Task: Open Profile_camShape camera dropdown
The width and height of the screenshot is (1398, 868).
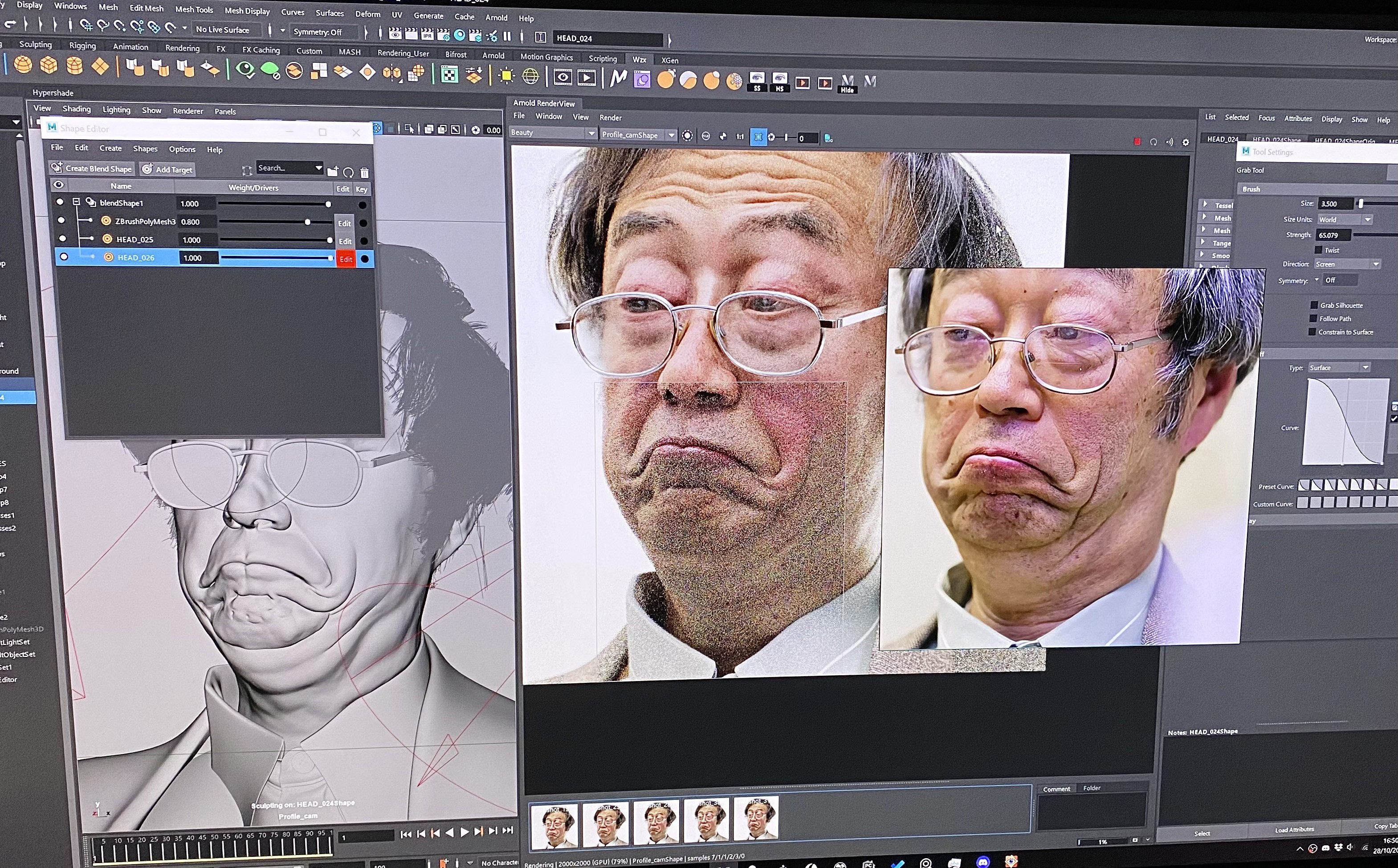Action: click(x=638, y=135)
